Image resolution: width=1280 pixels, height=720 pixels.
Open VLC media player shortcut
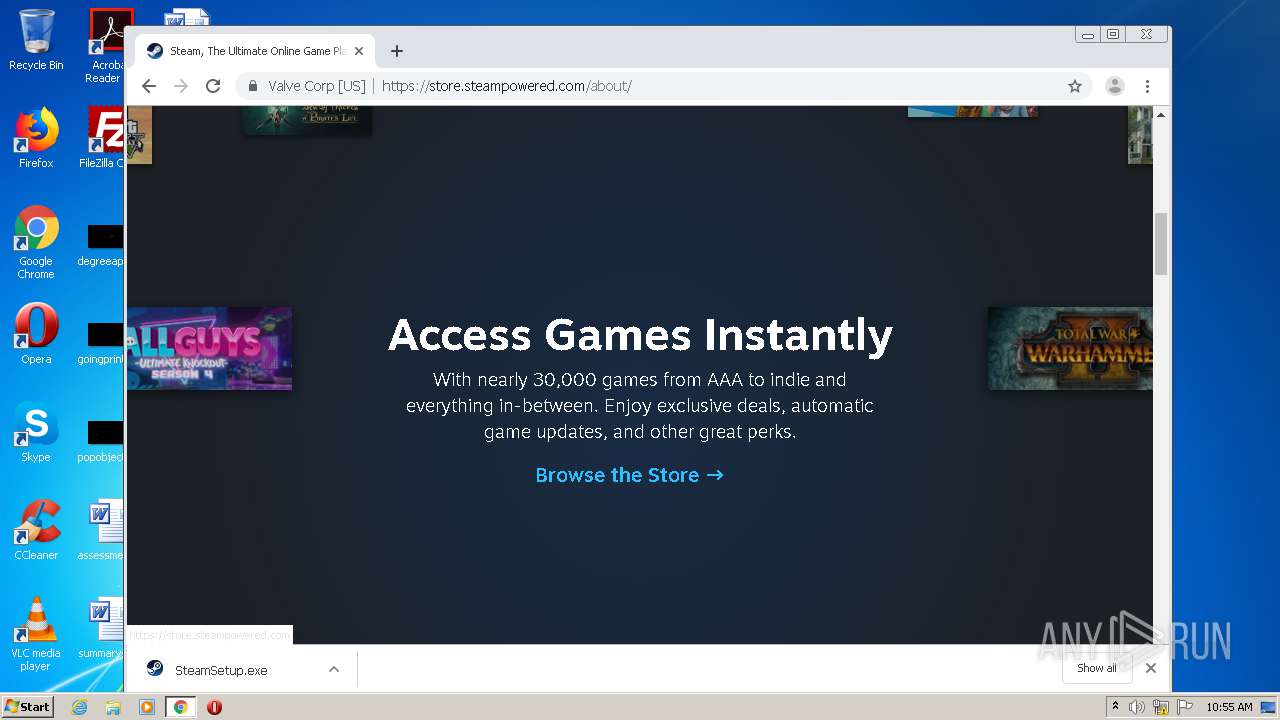pos(36,634)
